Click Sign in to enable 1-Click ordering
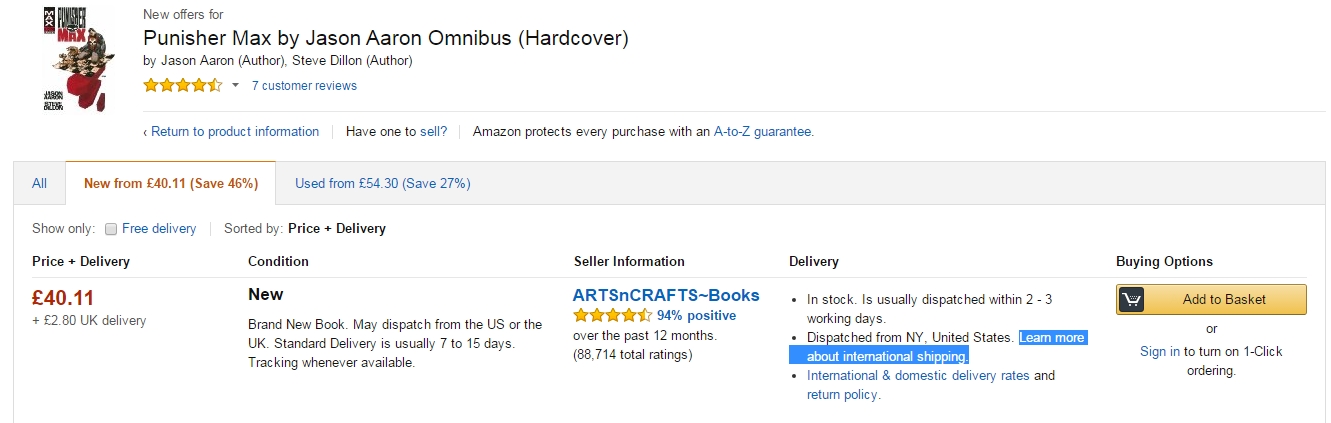The image size is (1331, 423). (x=1160, y=352)
